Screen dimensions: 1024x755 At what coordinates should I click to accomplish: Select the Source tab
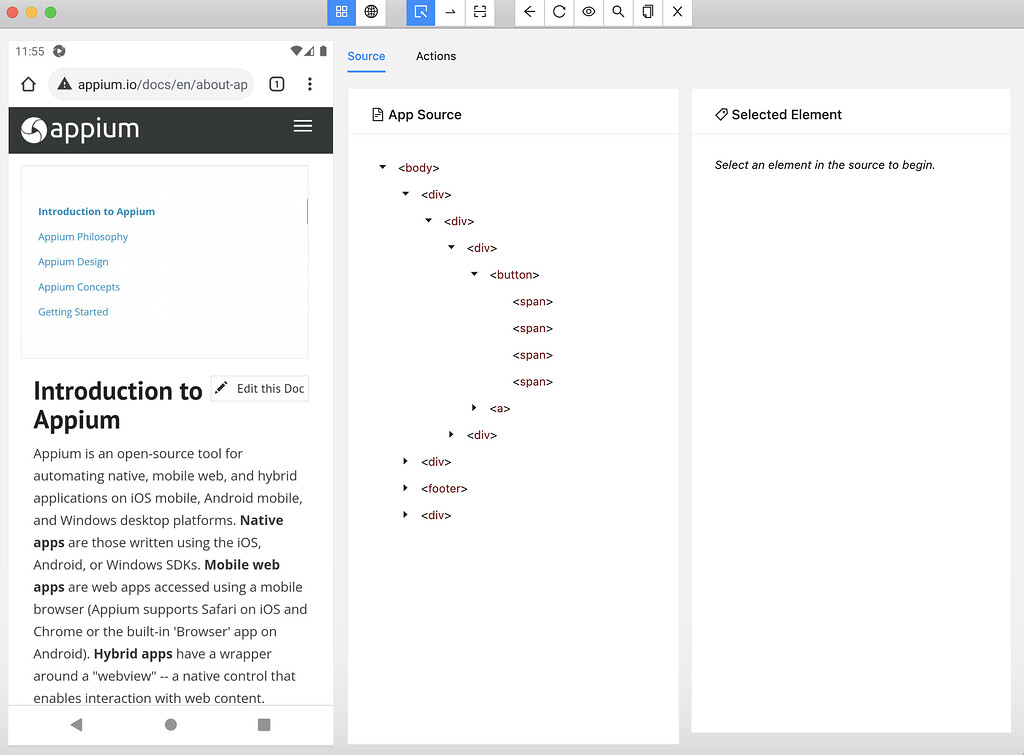pos(366,57)
